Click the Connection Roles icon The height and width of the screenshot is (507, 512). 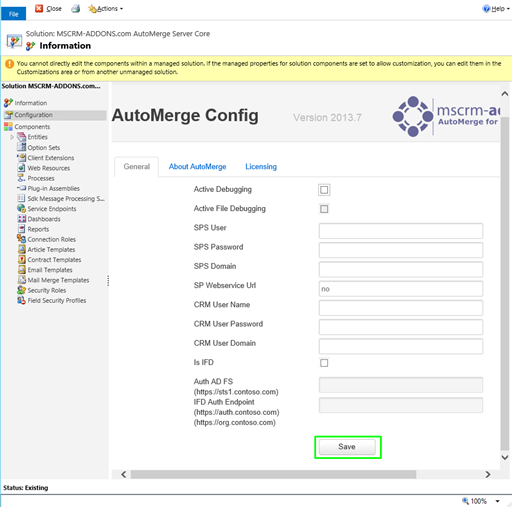[x=21, y=239]
